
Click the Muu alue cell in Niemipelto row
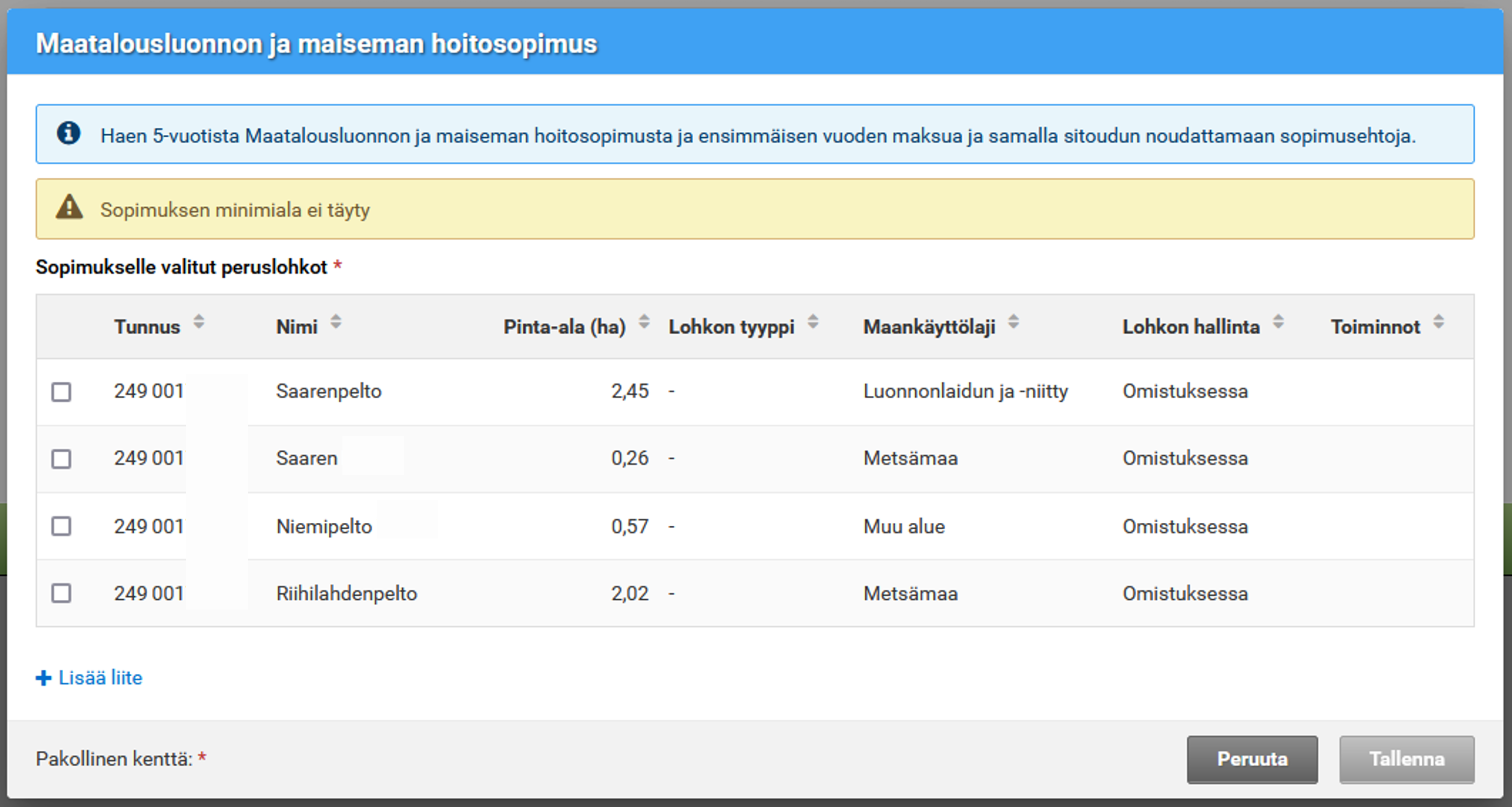point(904,526)
